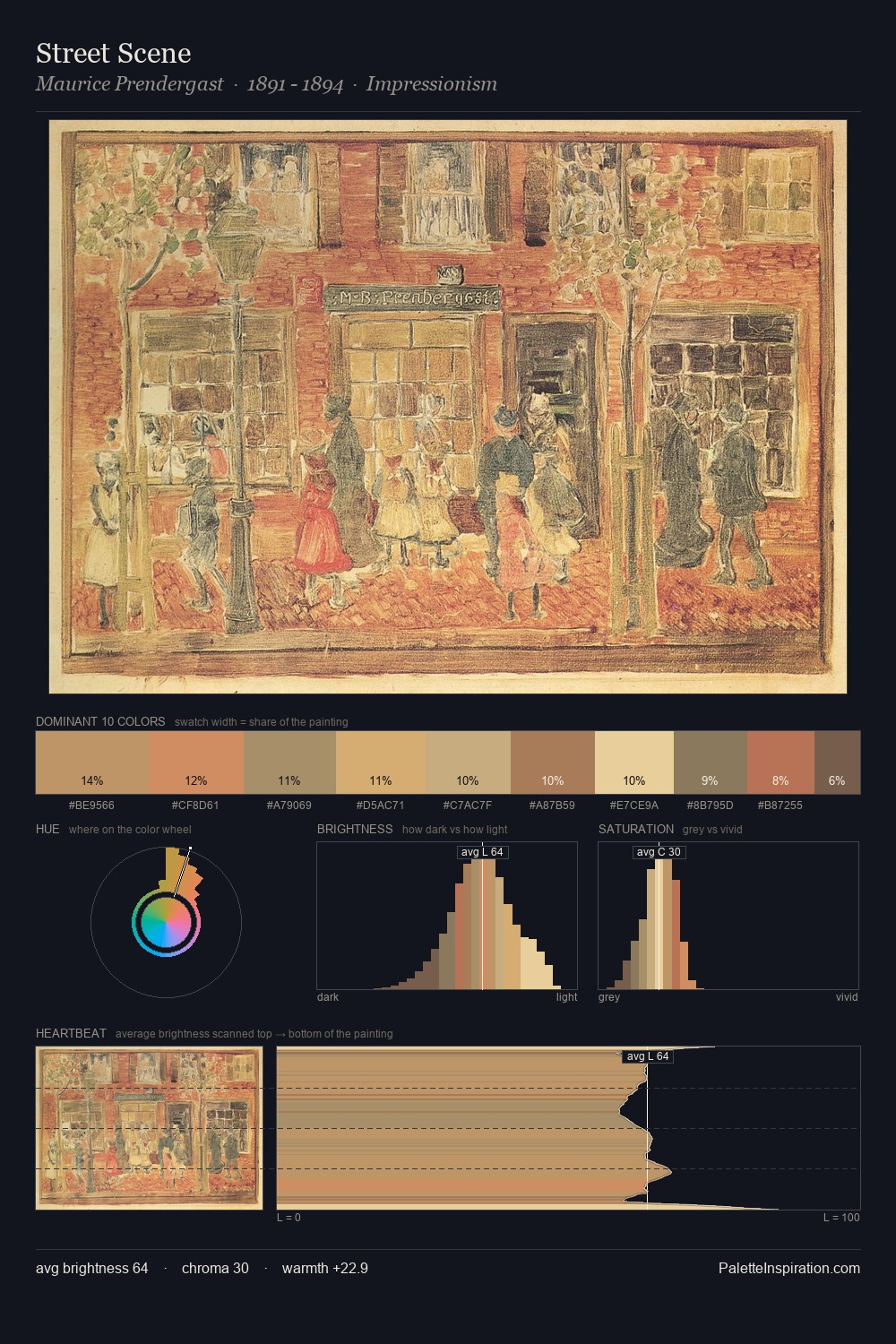The width and height of the screenshot is (896, 1344).
Task: Click the 'grey' axis label
Action: click(609, 997)
